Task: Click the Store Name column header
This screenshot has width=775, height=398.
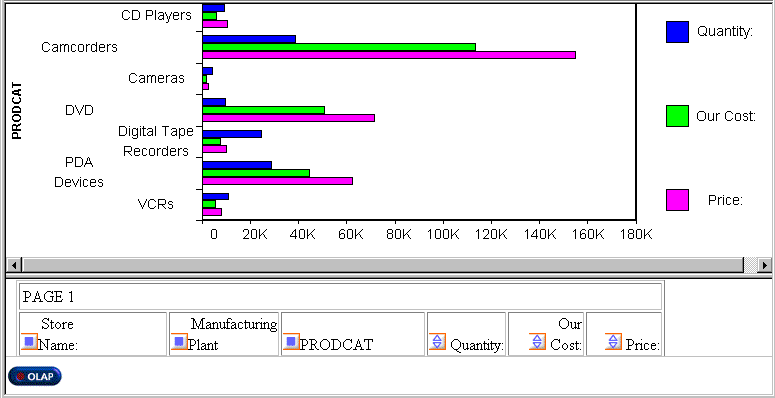Action: point(93,334)
